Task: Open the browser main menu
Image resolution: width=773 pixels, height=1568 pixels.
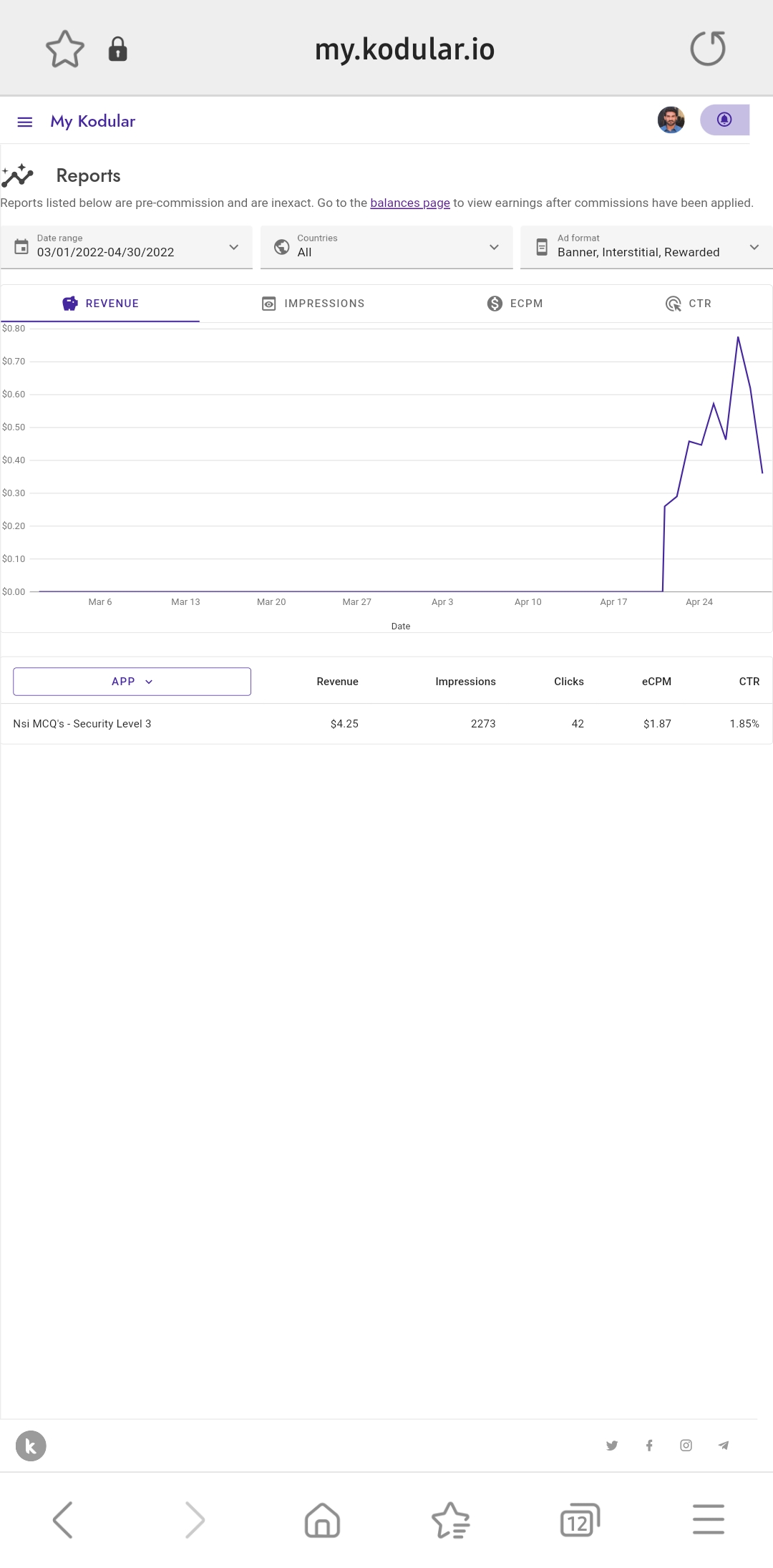Action: pos(709,1519)
